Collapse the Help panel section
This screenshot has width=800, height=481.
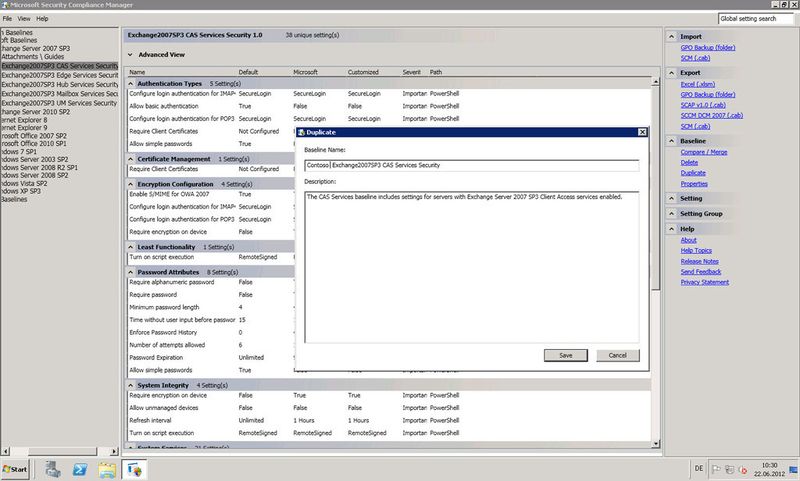click(x=671, y=229)
